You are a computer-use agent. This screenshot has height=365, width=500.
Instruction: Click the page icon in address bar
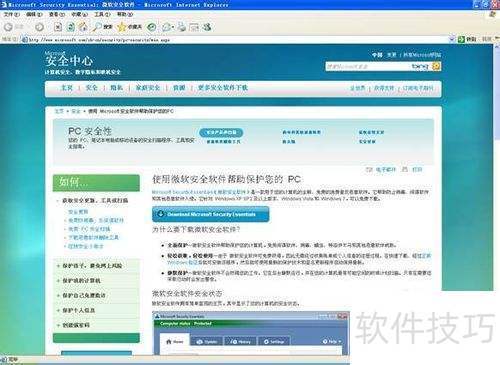[24, 40]
